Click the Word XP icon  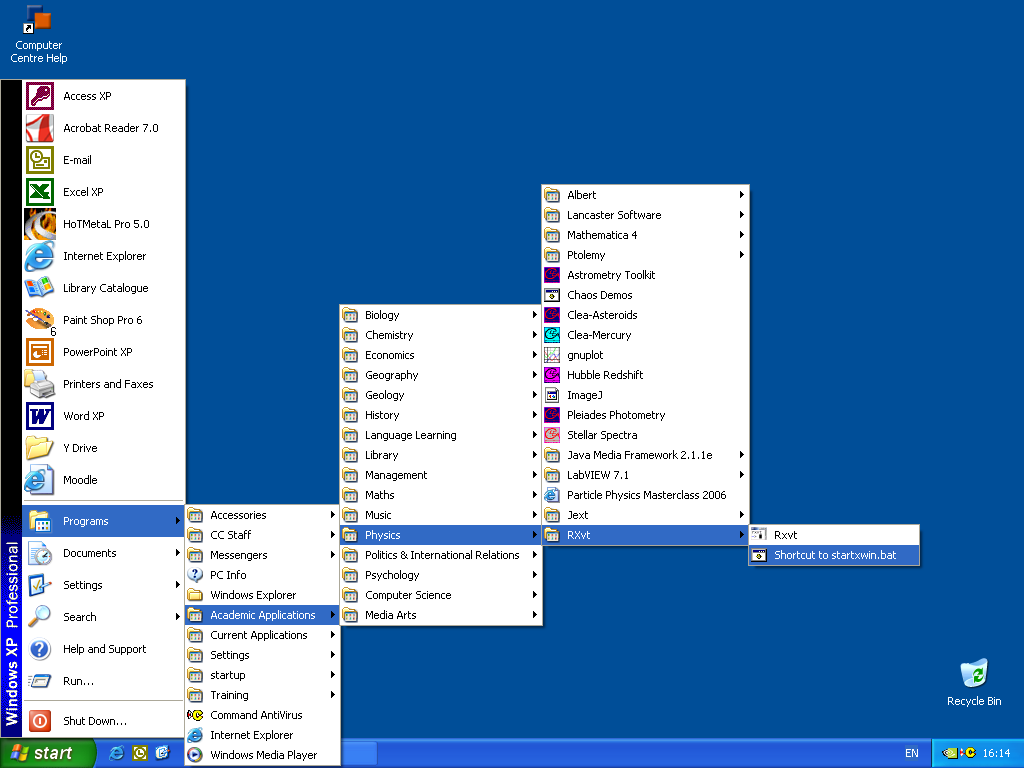[40, 416]
